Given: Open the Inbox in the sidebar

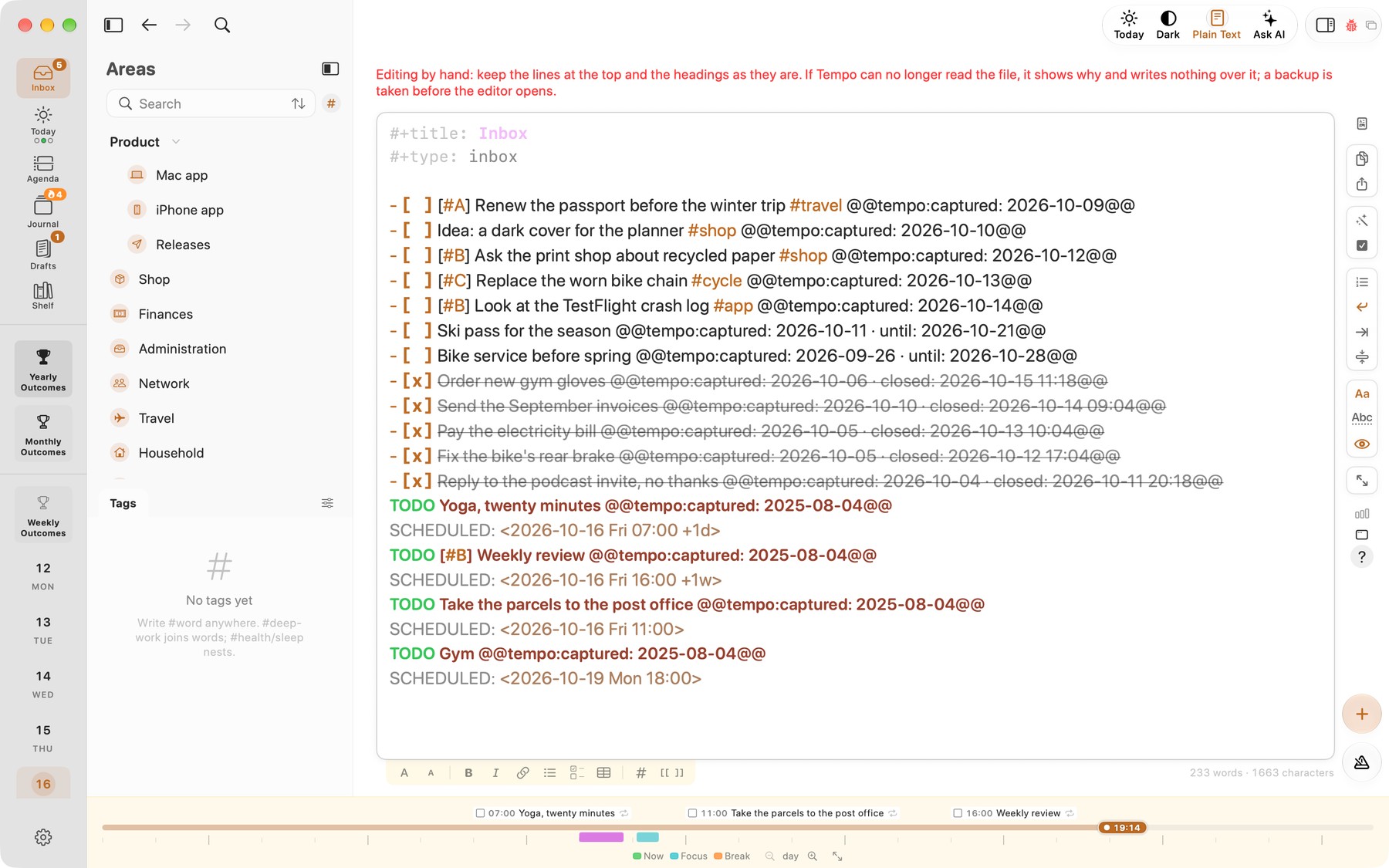Looking at the screenshot, I should (43, 78).
